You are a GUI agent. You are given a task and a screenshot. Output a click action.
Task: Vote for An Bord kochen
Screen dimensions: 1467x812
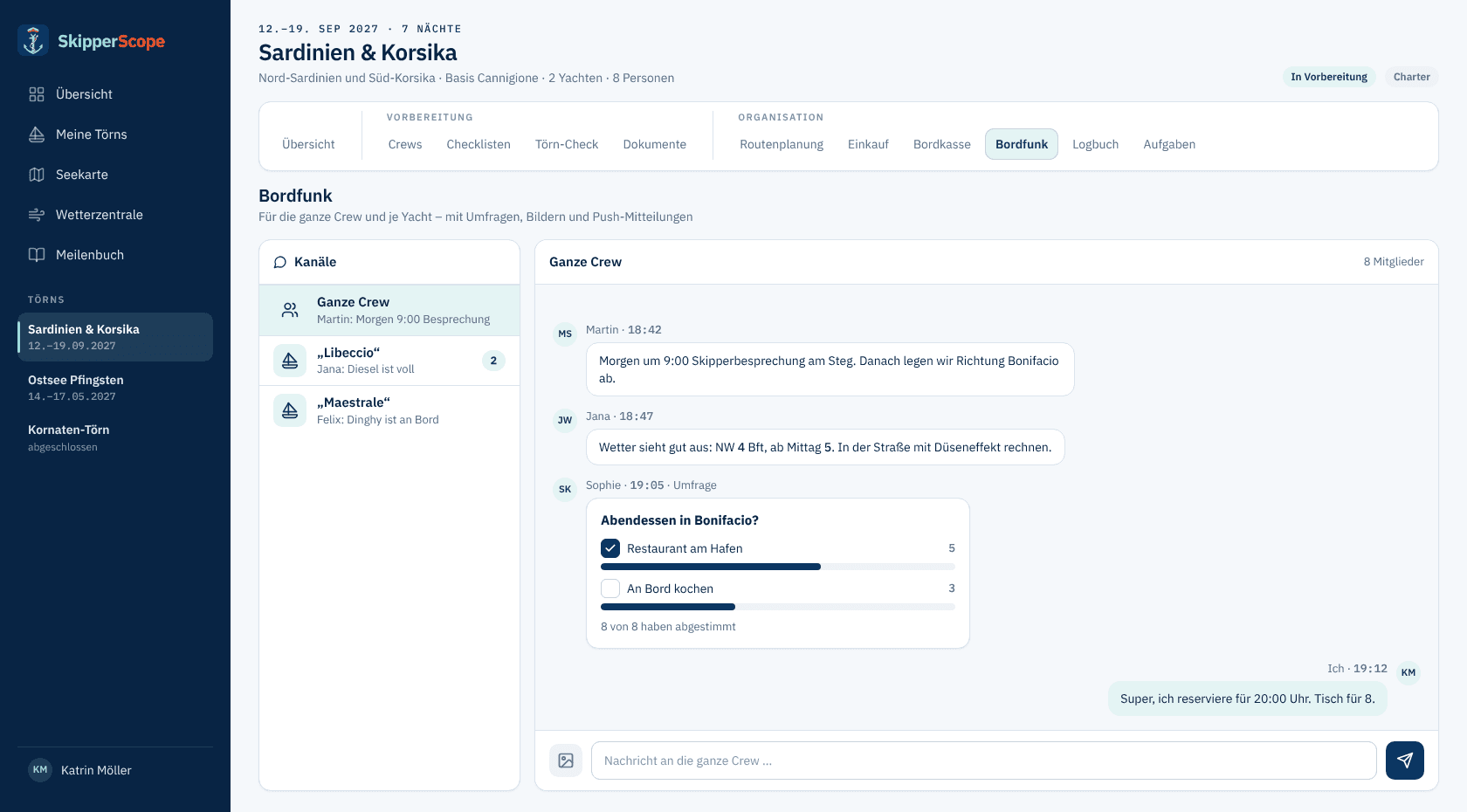pos(610,588)
